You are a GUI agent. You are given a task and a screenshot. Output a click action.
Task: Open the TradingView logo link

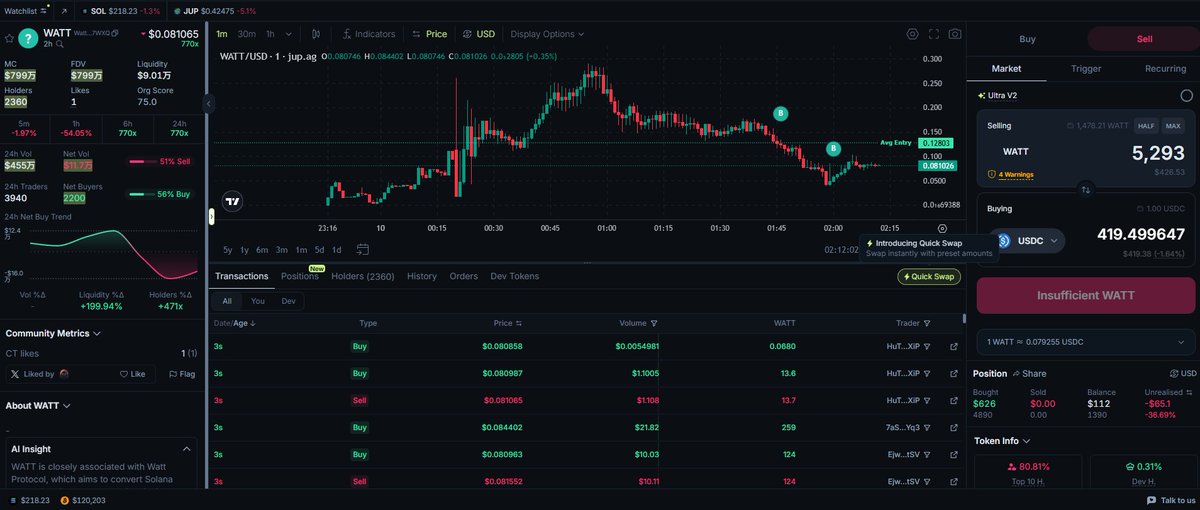(x=233, y=201)
